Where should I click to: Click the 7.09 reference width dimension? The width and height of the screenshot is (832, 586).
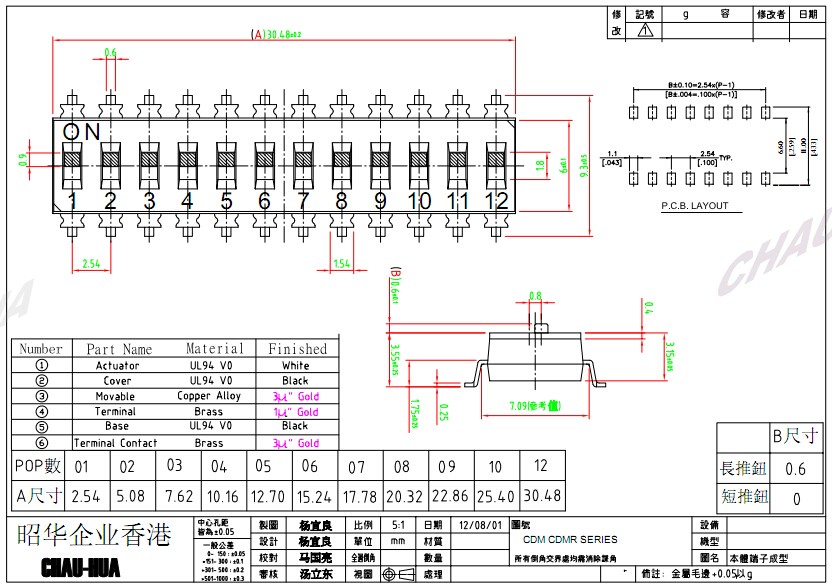(x=535, y=406)
